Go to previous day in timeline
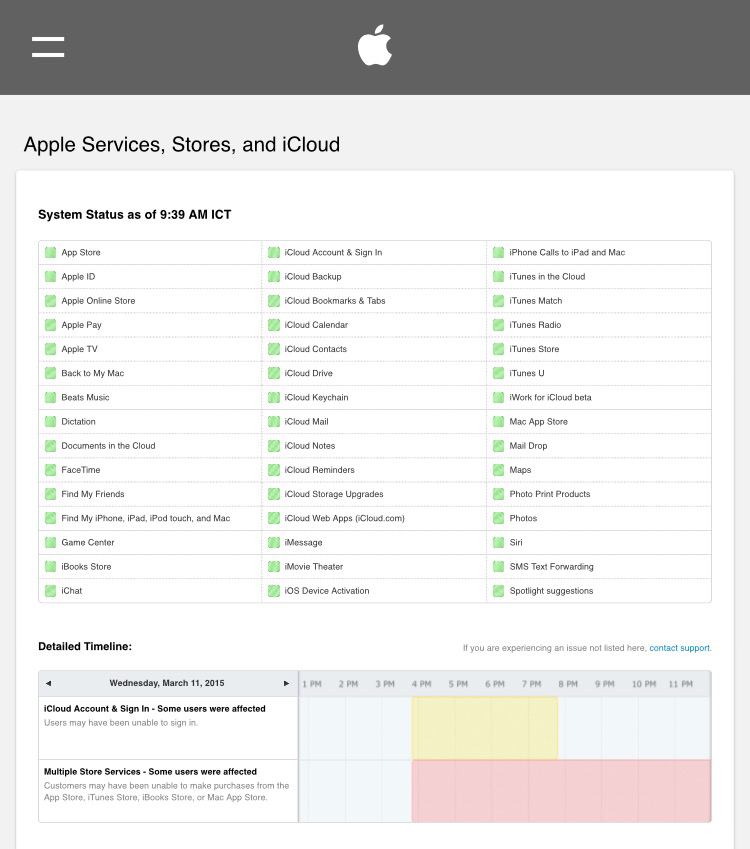The image size is (750, 849). pos(48,683)
